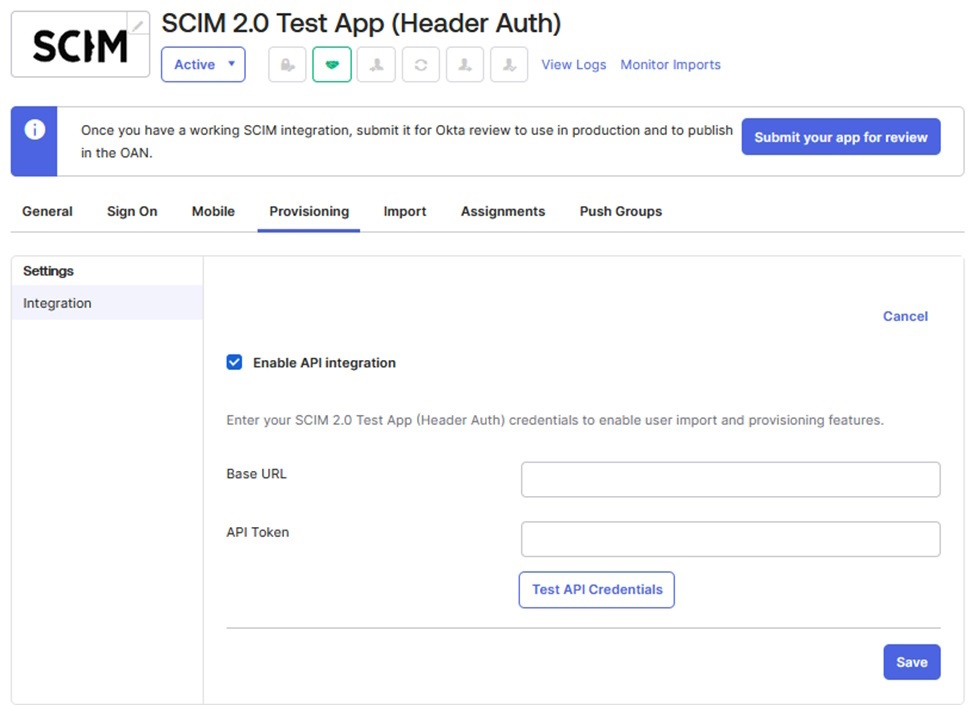Click the Base URL input field
The height and width of the screenshot is (705, 973).
tap(729, 479)
